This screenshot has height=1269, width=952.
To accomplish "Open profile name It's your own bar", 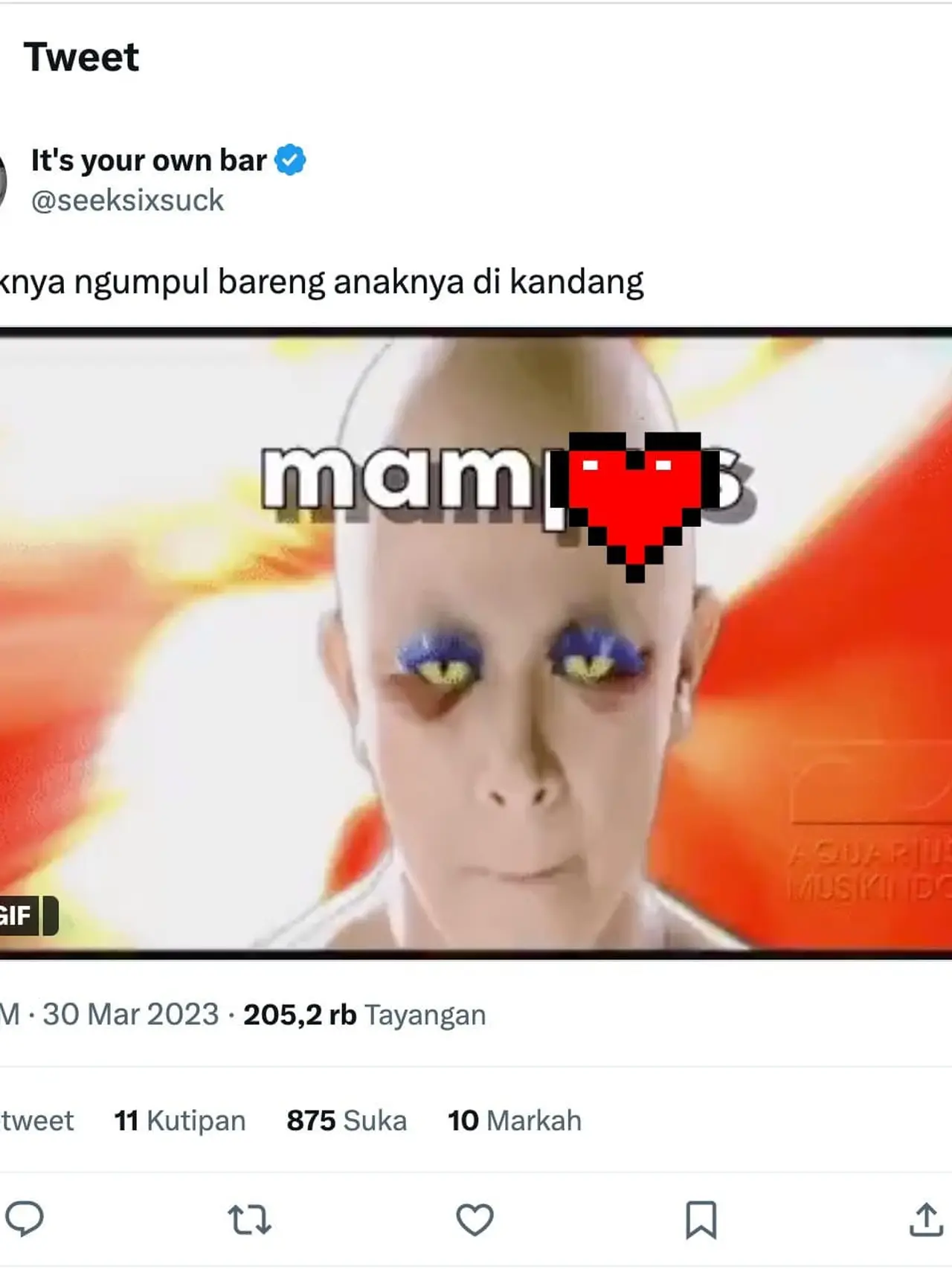I will point(148,160).
